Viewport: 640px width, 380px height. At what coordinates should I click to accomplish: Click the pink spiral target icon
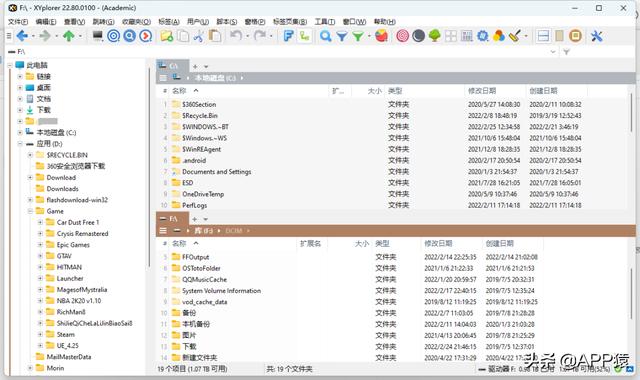402,36
